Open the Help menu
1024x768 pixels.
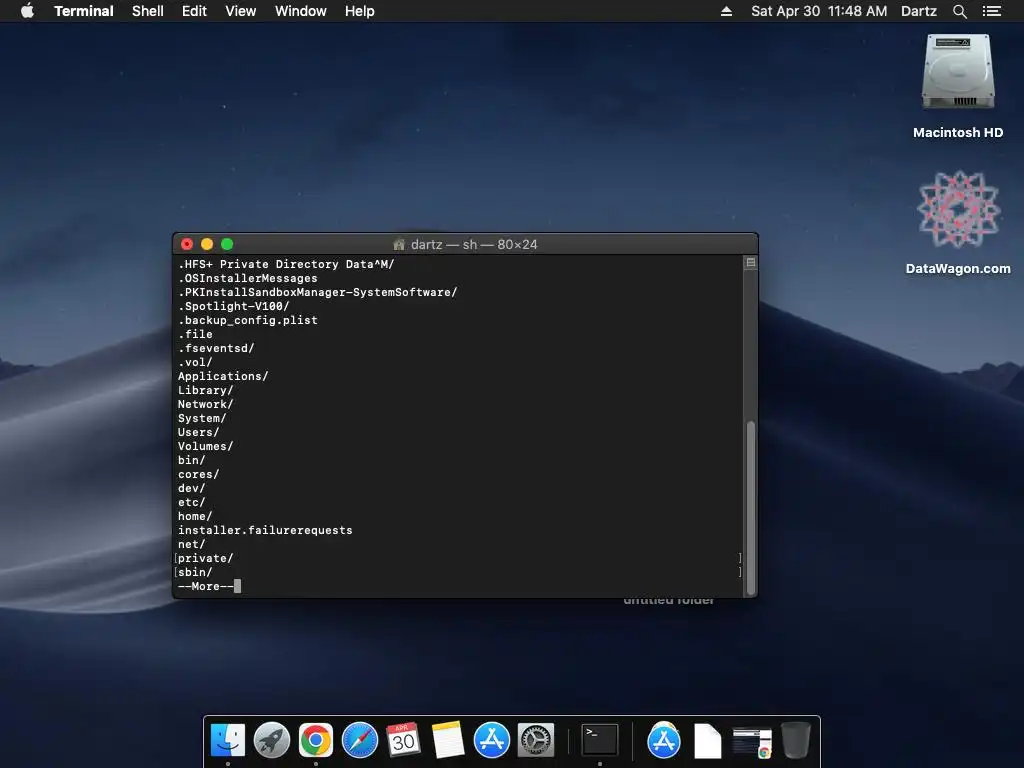coord(360,11)
